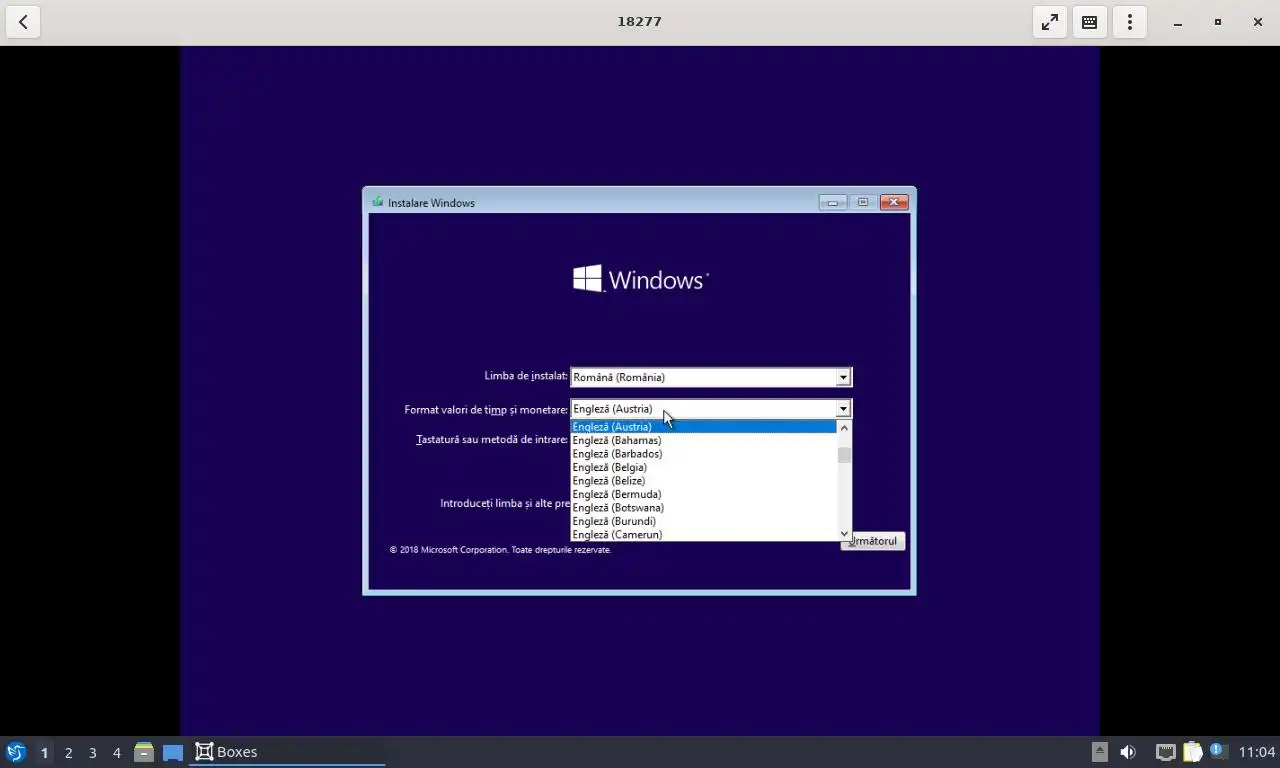
Task: Click the eject removable media tray icon
Action: [x=1099, y=752]
